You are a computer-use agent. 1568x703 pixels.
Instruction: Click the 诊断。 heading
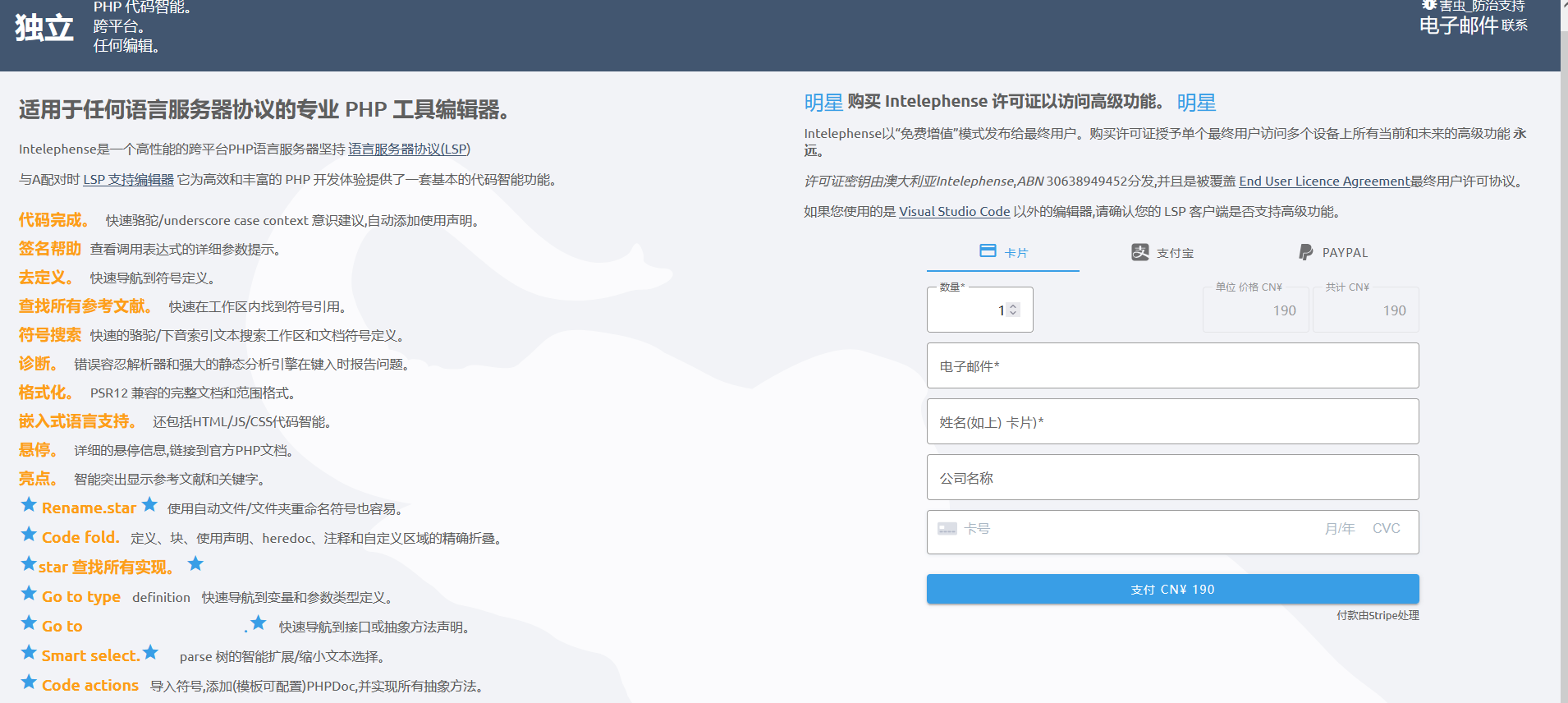point(38,364)
